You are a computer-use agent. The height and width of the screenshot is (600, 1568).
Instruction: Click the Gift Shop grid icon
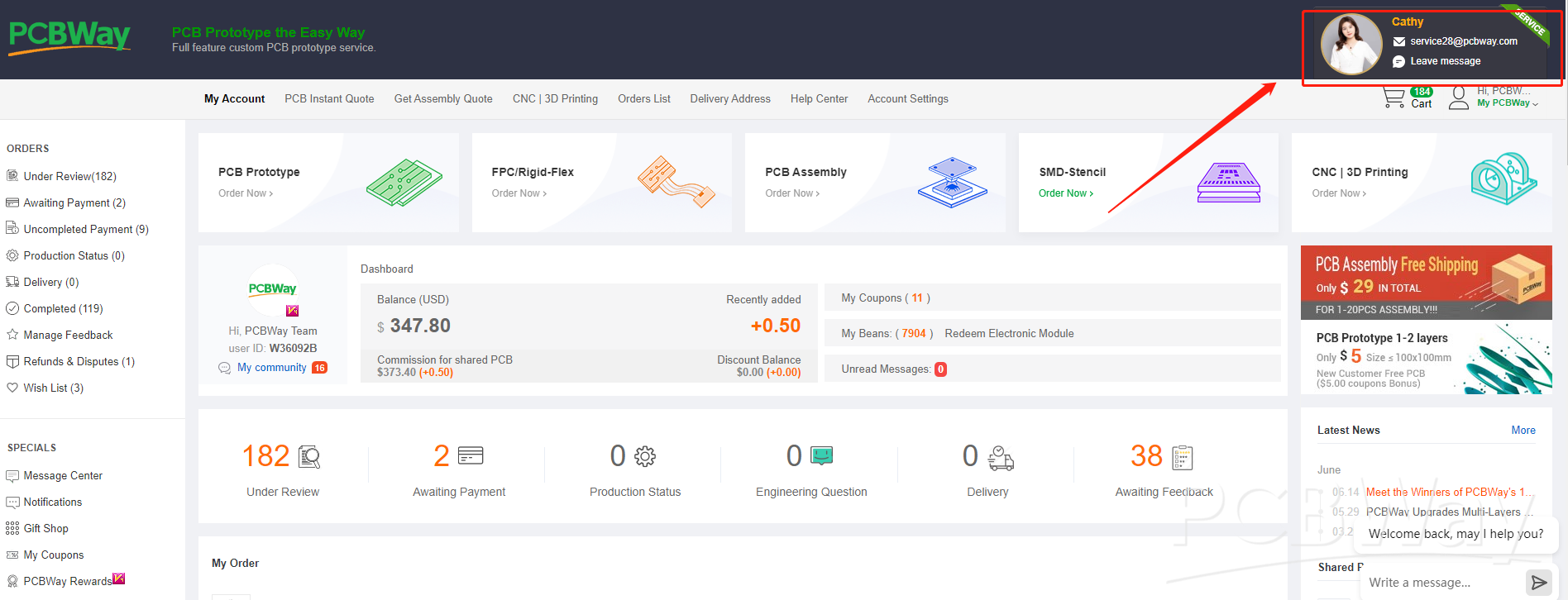coord(12,528)
